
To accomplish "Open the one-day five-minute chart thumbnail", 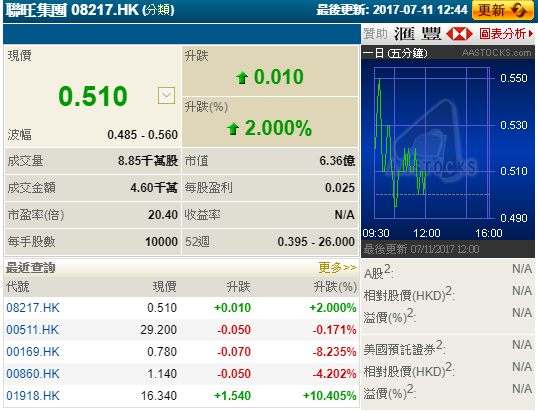I will pos(447,151).
